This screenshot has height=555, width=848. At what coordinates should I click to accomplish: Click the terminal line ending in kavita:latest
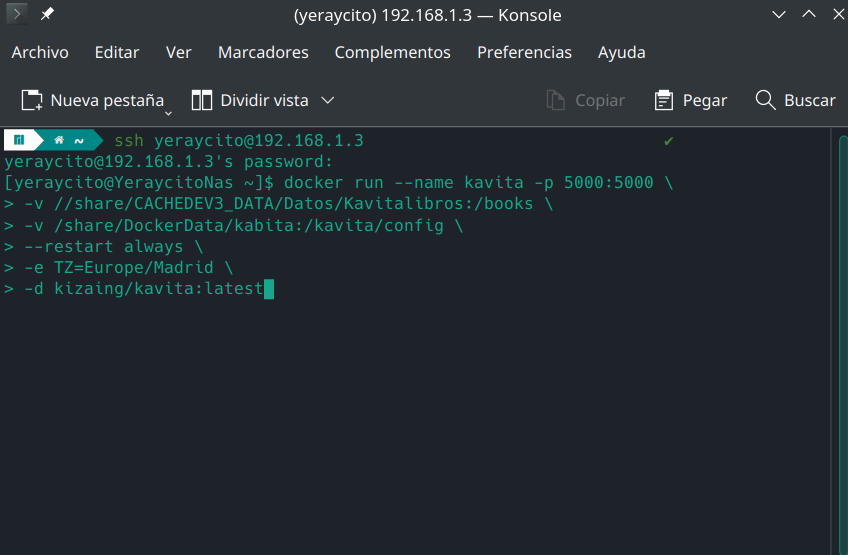(x=140, y=289)
